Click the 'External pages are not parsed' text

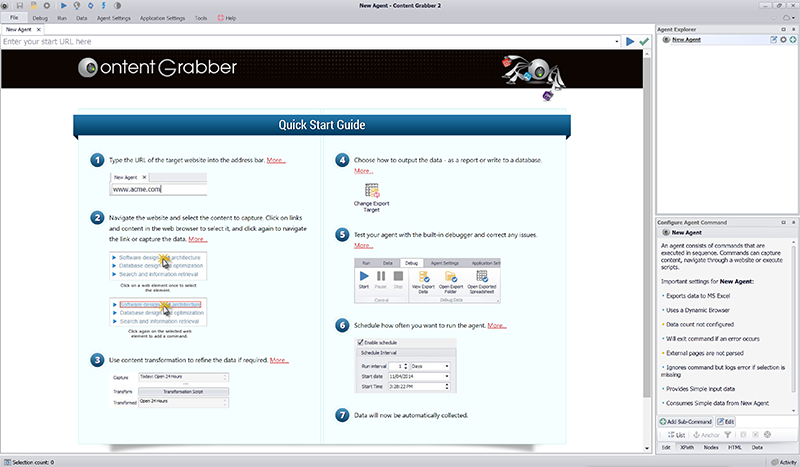pyautogui.click(x=705, y=353)
